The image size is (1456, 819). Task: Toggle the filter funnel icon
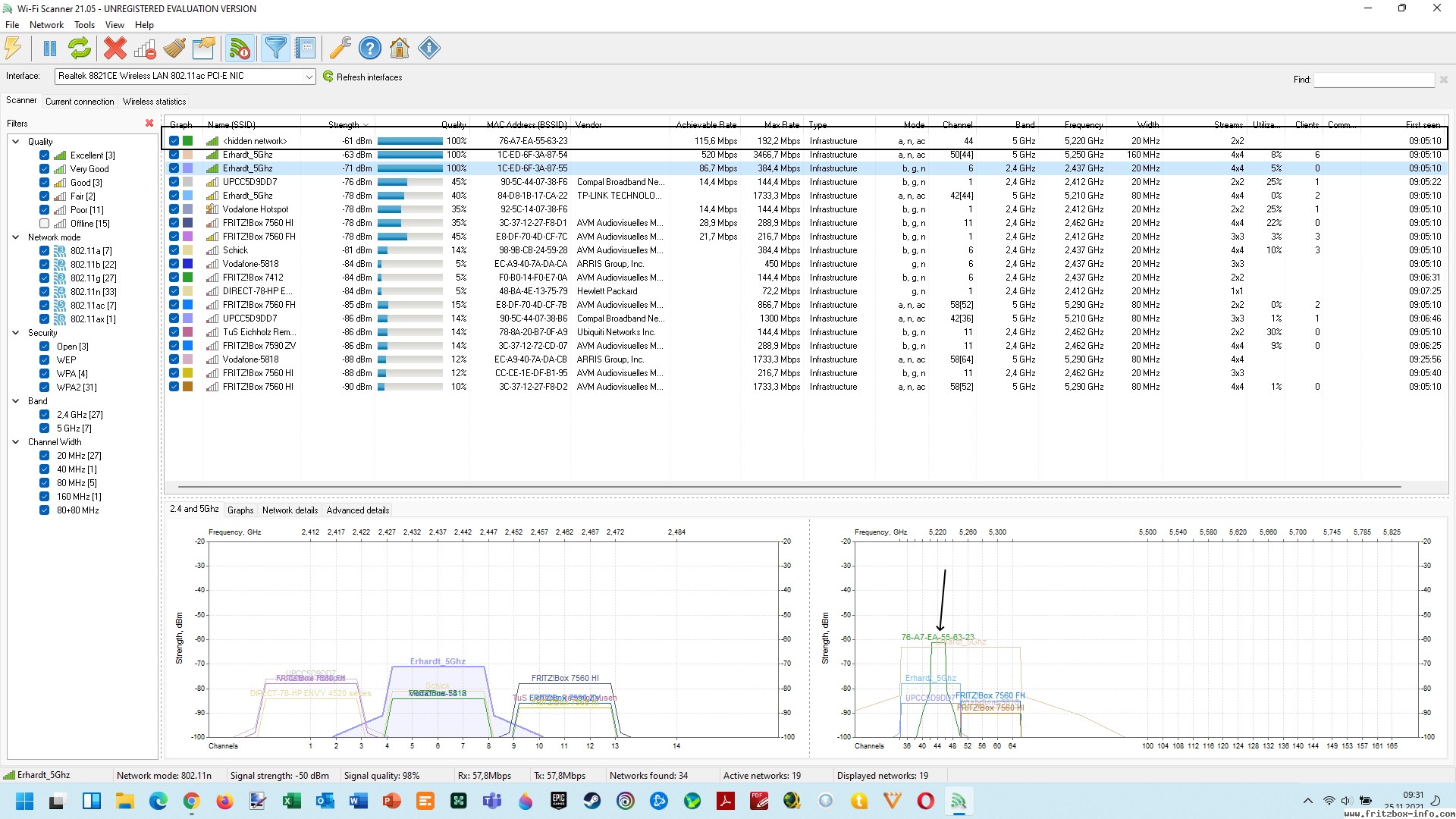(277, 49)
